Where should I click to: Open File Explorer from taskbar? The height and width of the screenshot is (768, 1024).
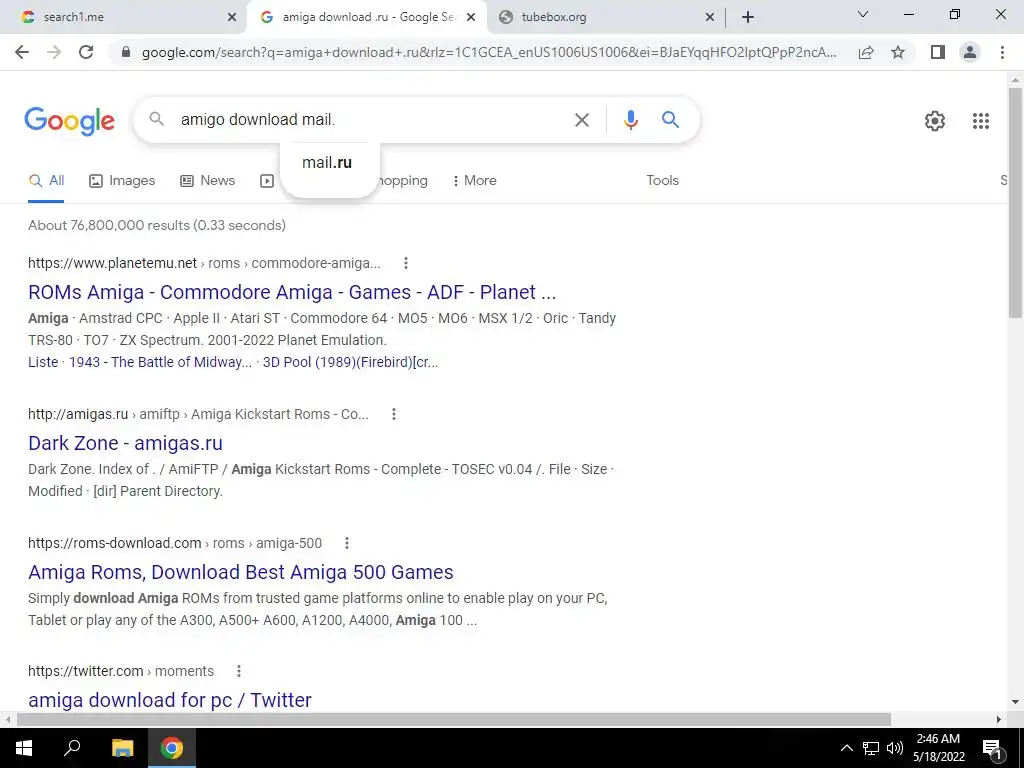click(122, 748)
